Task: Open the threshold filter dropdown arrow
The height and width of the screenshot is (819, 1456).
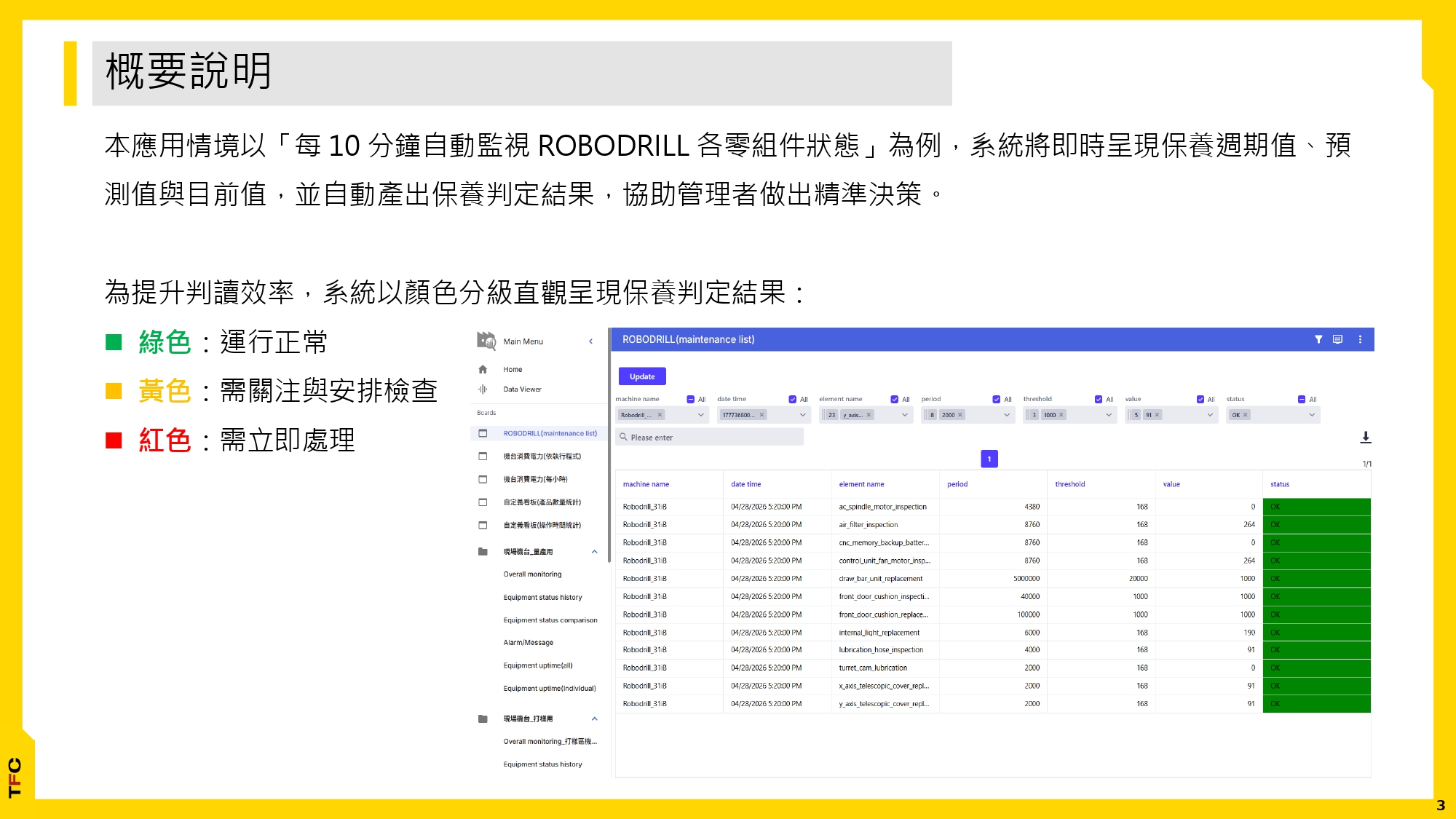Action: click(1109, 415)
